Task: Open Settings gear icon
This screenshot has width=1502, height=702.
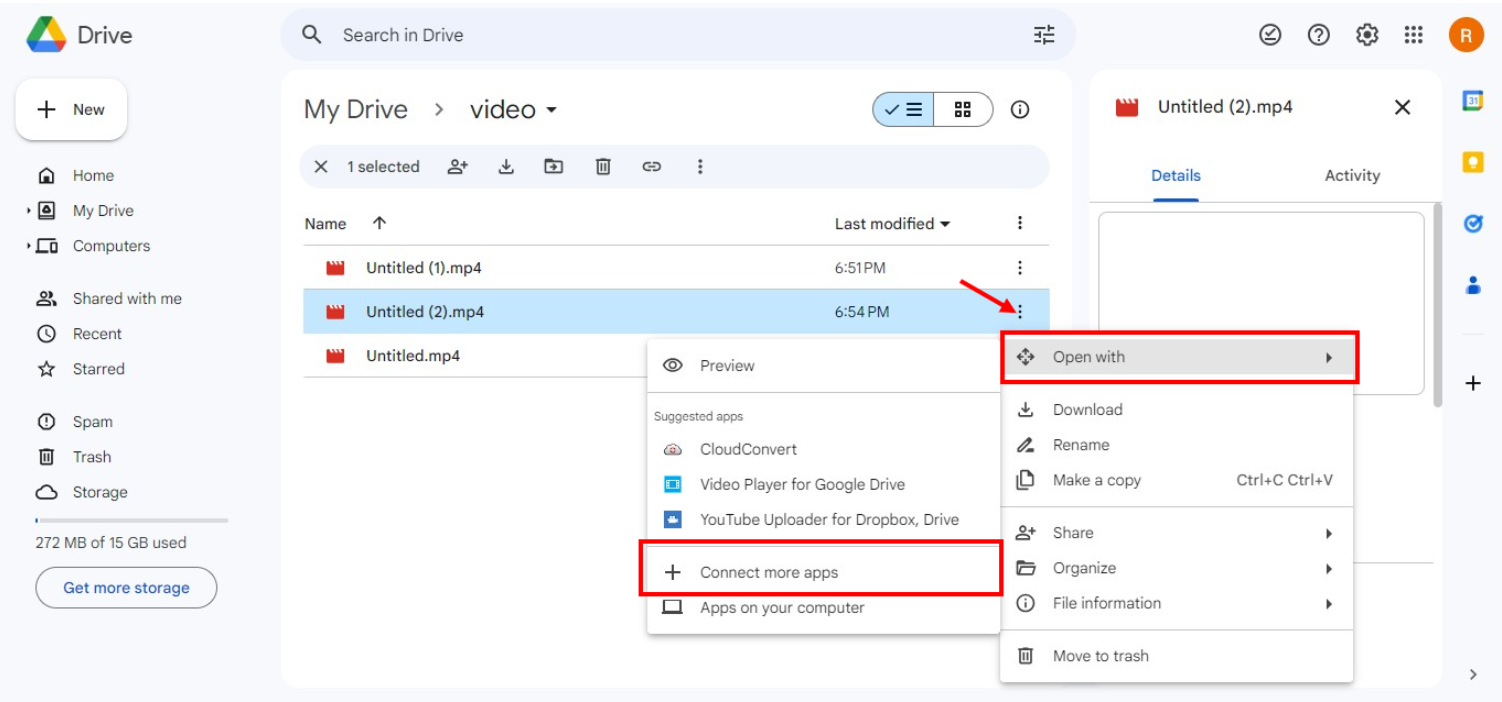Action: [x=1367, y=35]
